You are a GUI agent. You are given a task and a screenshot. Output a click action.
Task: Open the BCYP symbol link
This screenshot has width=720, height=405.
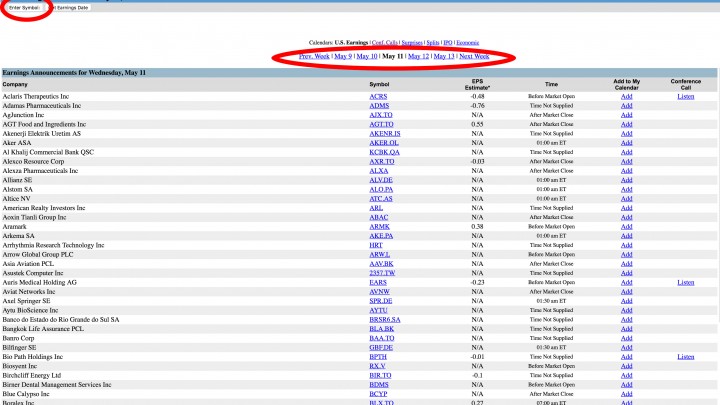[x=378, y=394]
